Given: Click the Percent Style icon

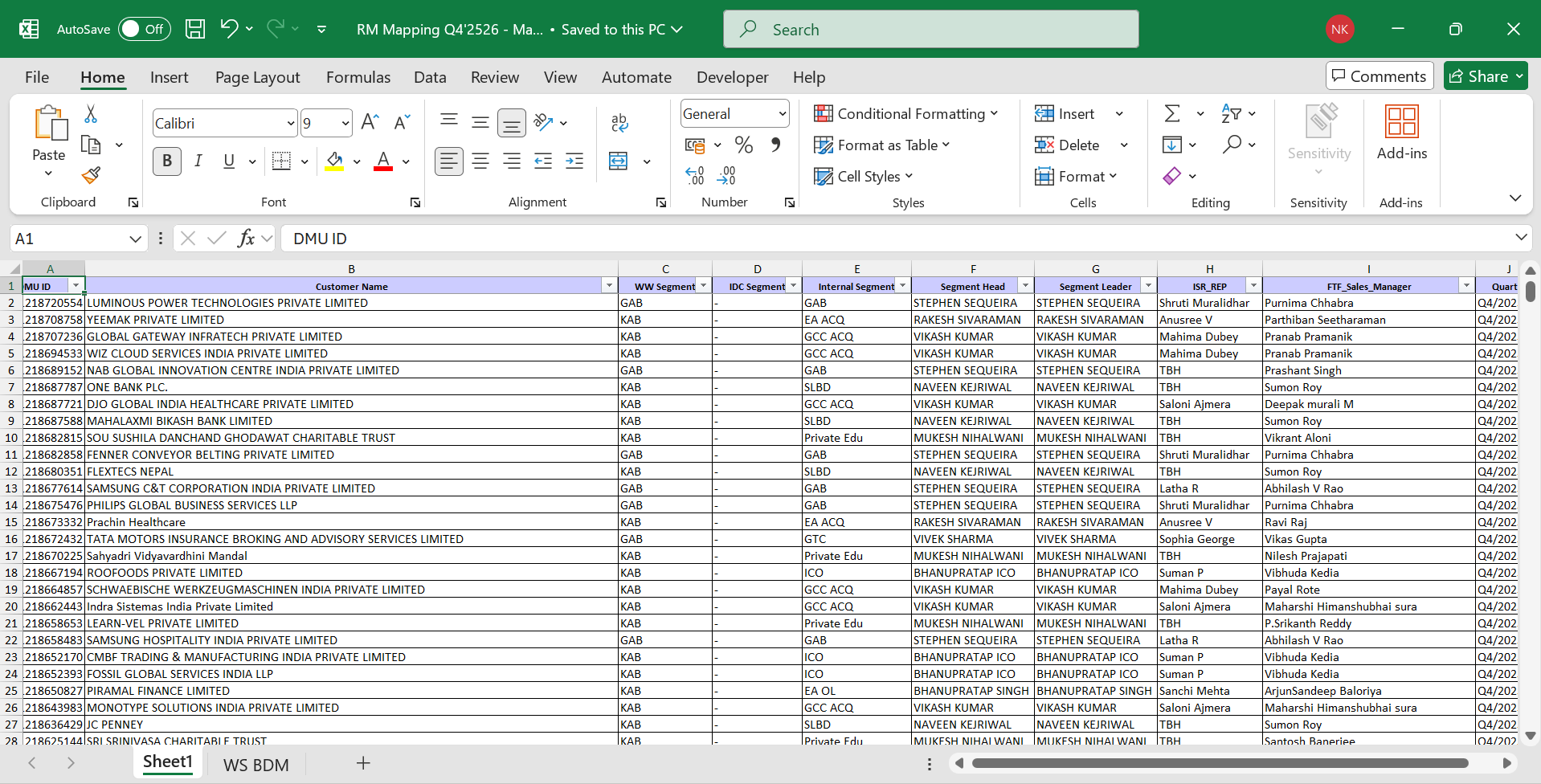Looking at the screenshot, I should [x=743, y=145].
